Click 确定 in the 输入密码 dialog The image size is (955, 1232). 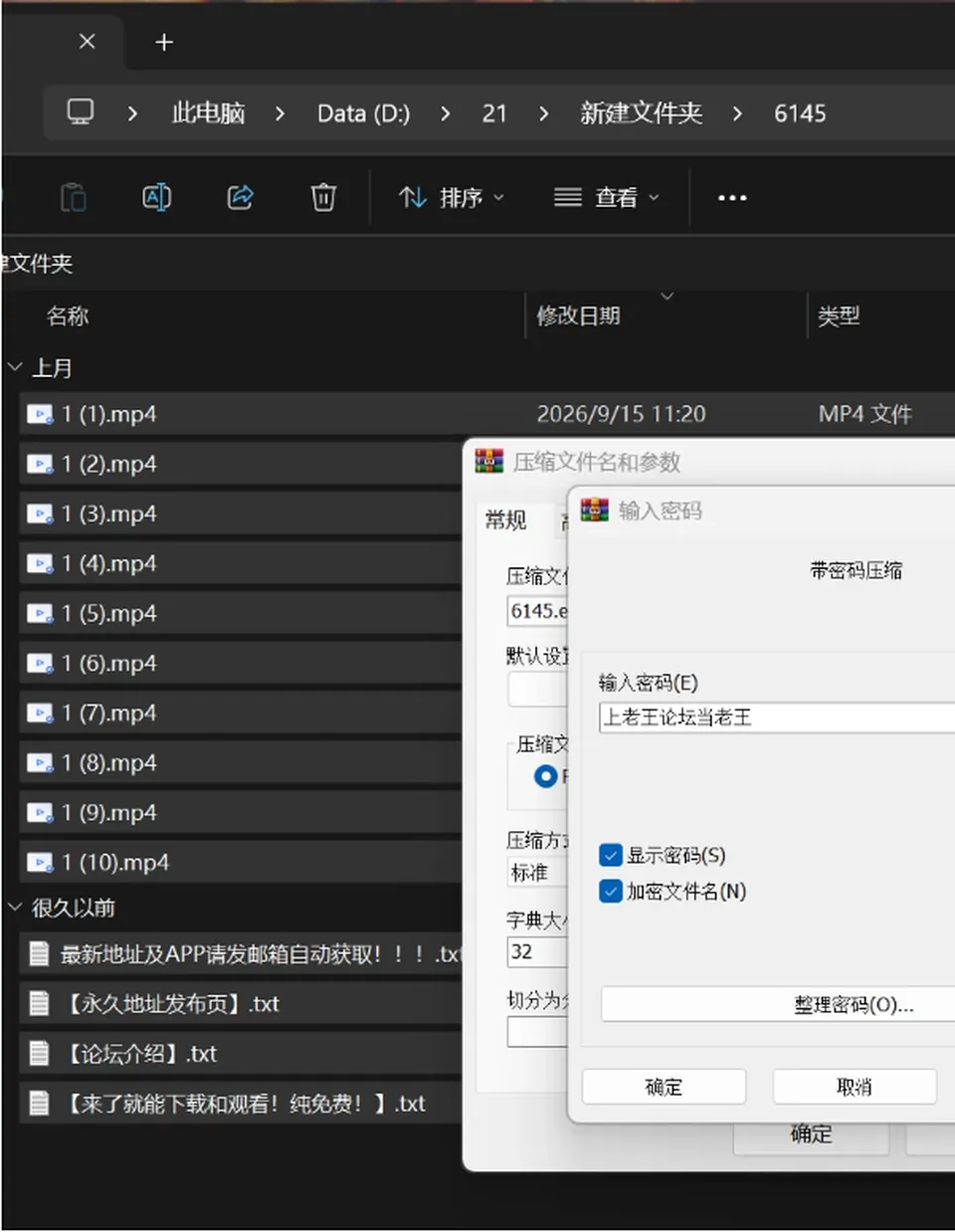click(x=664, y=1087)
